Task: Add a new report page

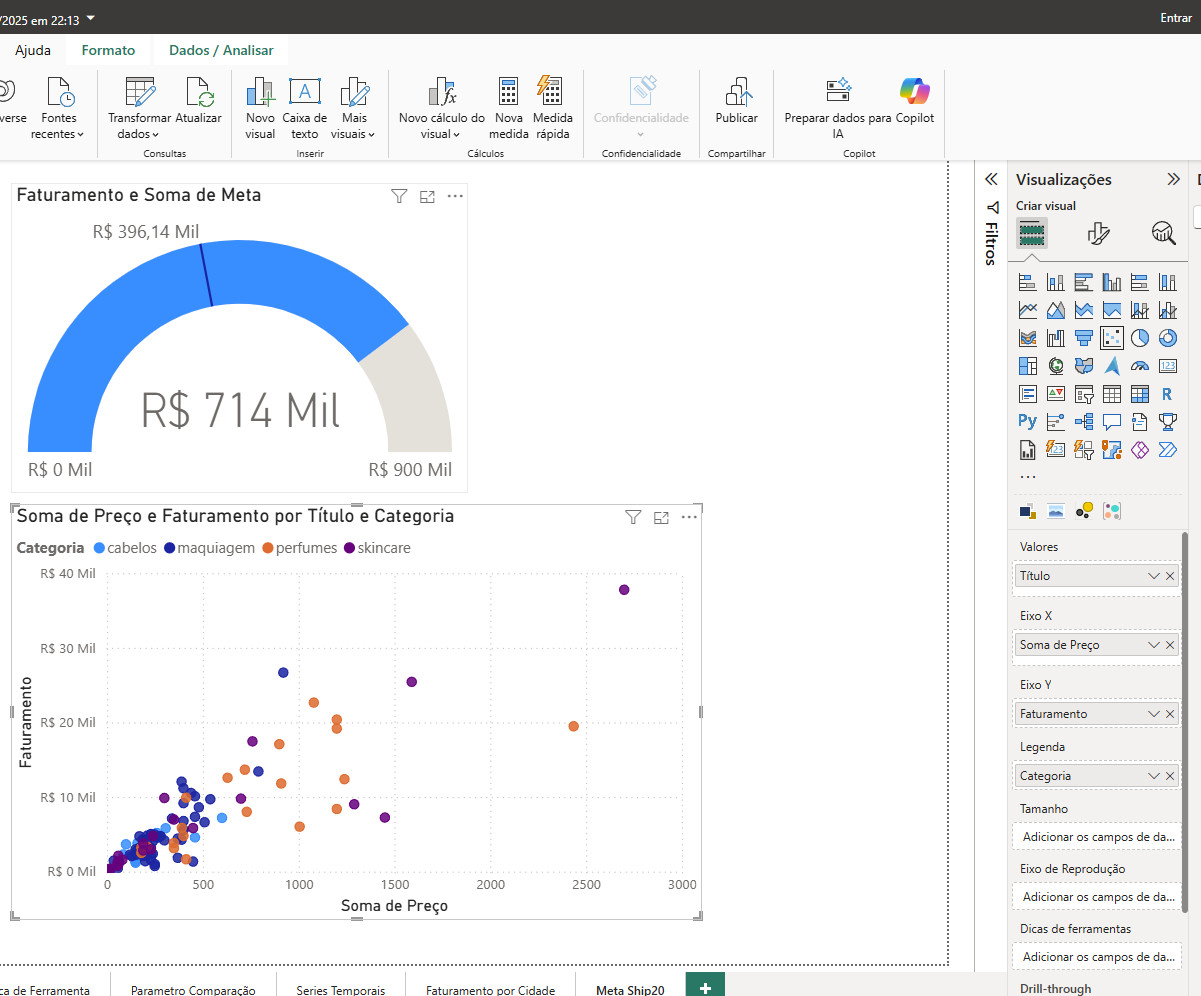Action: click(x=705, y=986)
